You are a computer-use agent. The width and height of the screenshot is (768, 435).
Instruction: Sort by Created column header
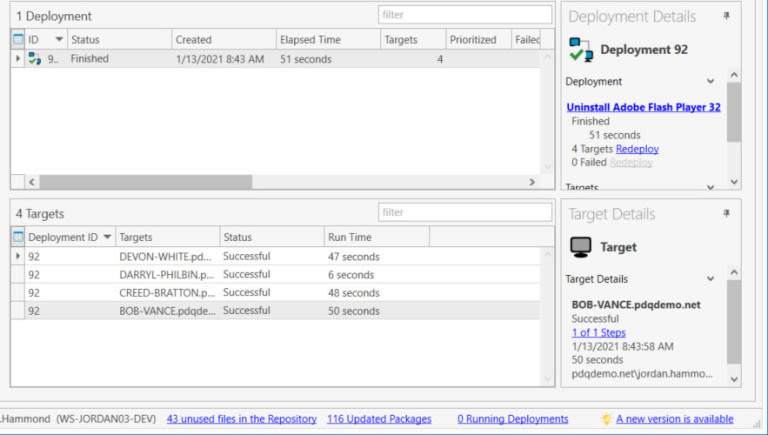(224, 40)
